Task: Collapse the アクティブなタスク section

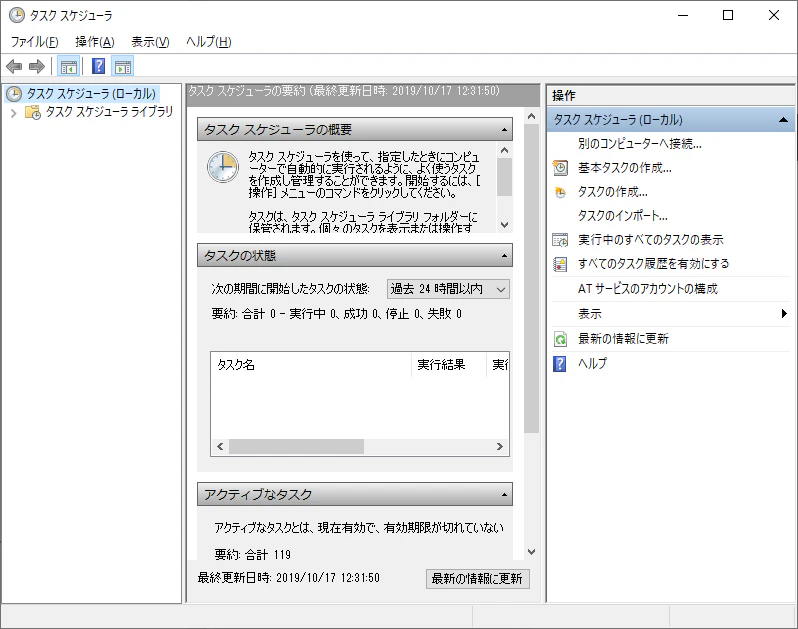Action: coord(504,495)
